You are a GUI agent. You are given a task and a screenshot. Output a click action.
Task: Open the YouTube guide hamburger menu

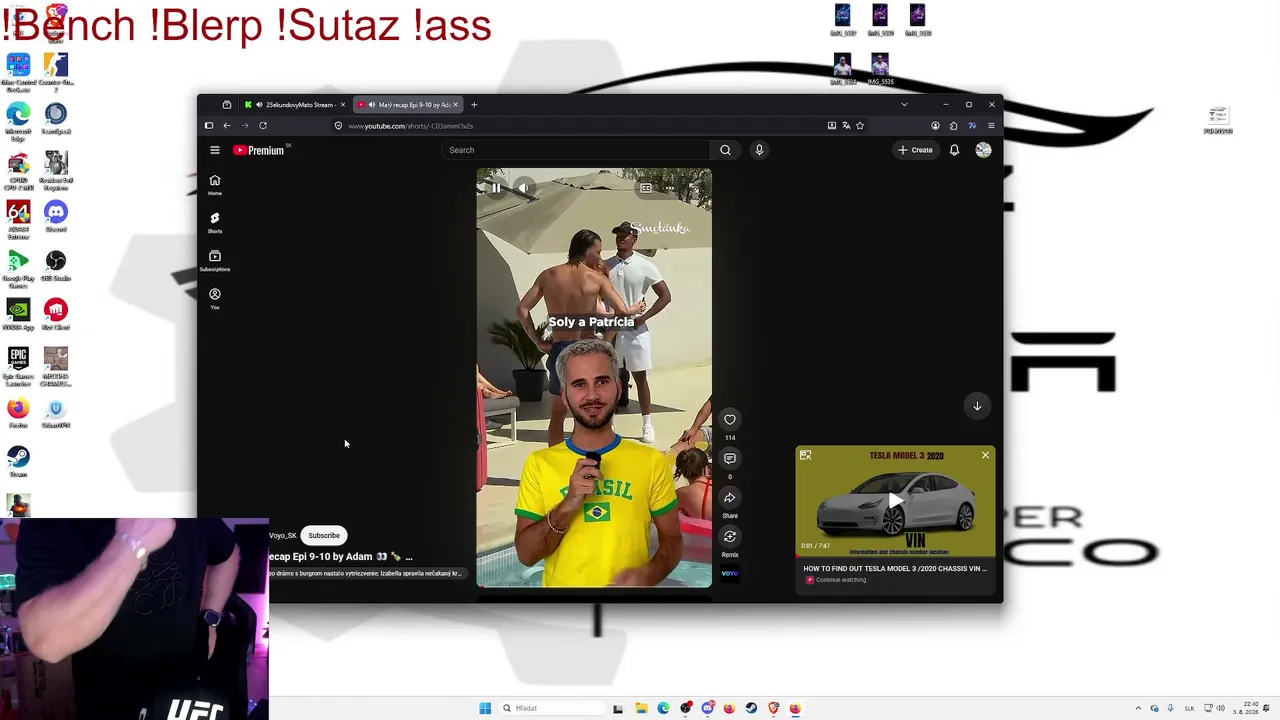tap(215, 150)
